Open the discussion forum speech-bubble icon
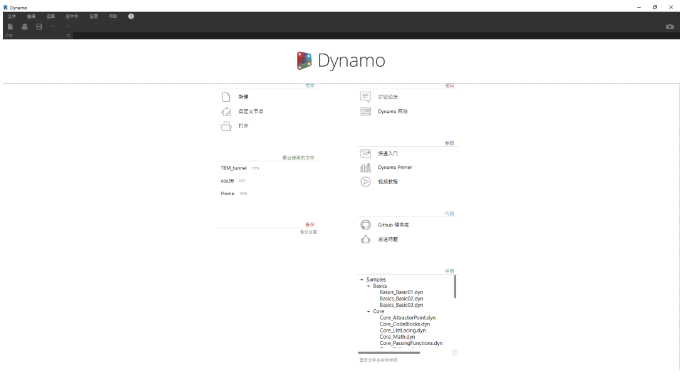683x377 pixels. 365,96
